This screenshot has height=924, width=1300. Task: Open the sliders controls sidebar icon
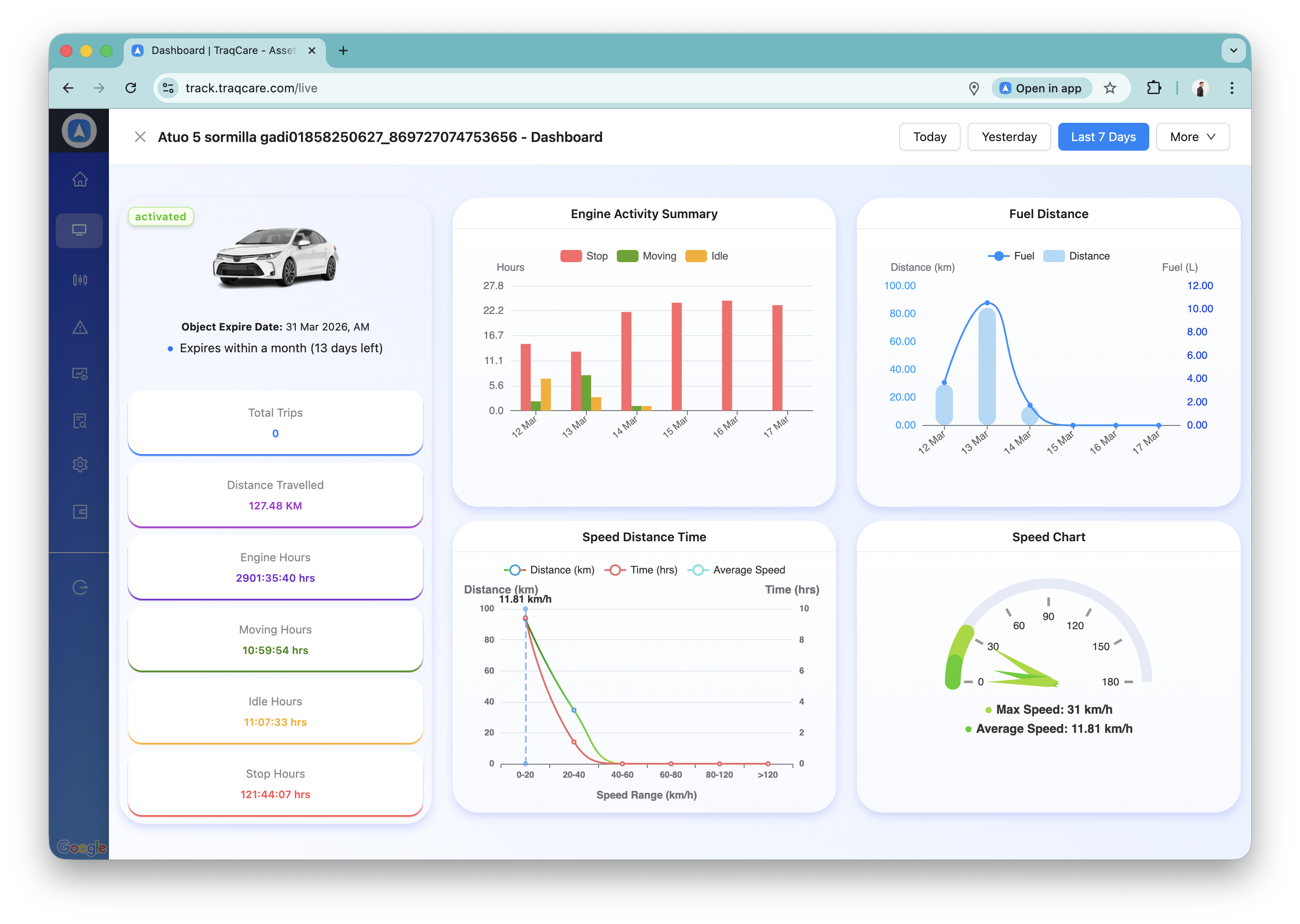(80, 280)
